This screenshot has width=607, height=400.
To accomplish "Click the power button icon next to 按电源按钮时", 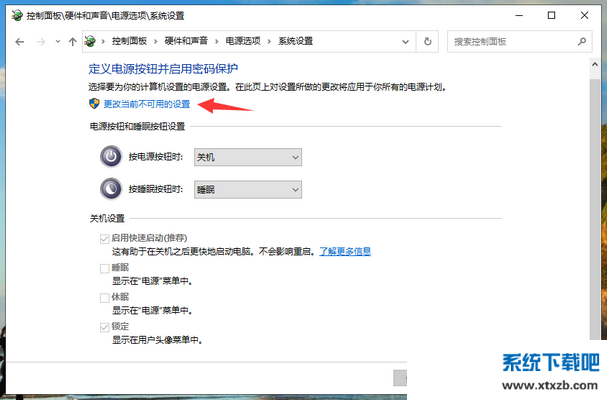I will click(110, 157).
